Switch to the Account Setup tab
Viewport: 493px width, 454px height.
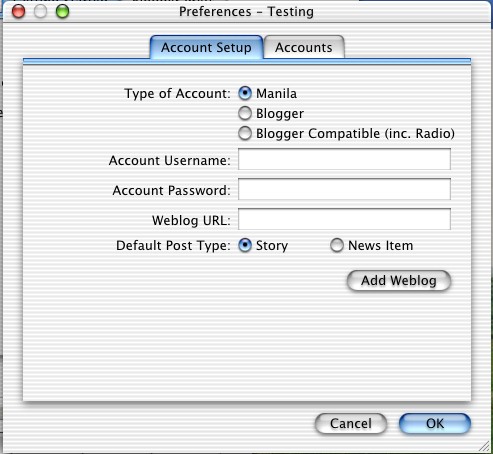point(206,47)
